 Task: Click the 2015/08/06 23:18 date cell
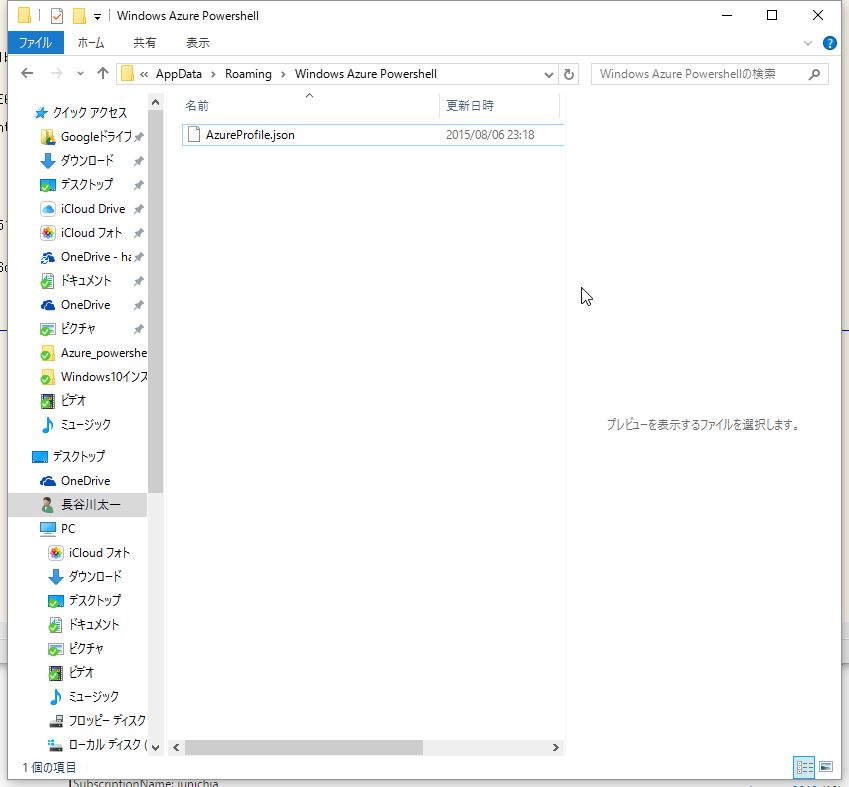click(490, 135)
